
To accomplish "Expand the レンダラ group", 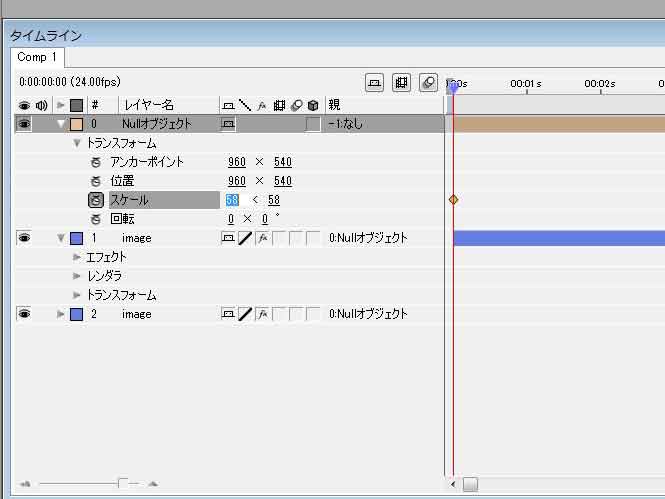I will (x=77, y=276).
